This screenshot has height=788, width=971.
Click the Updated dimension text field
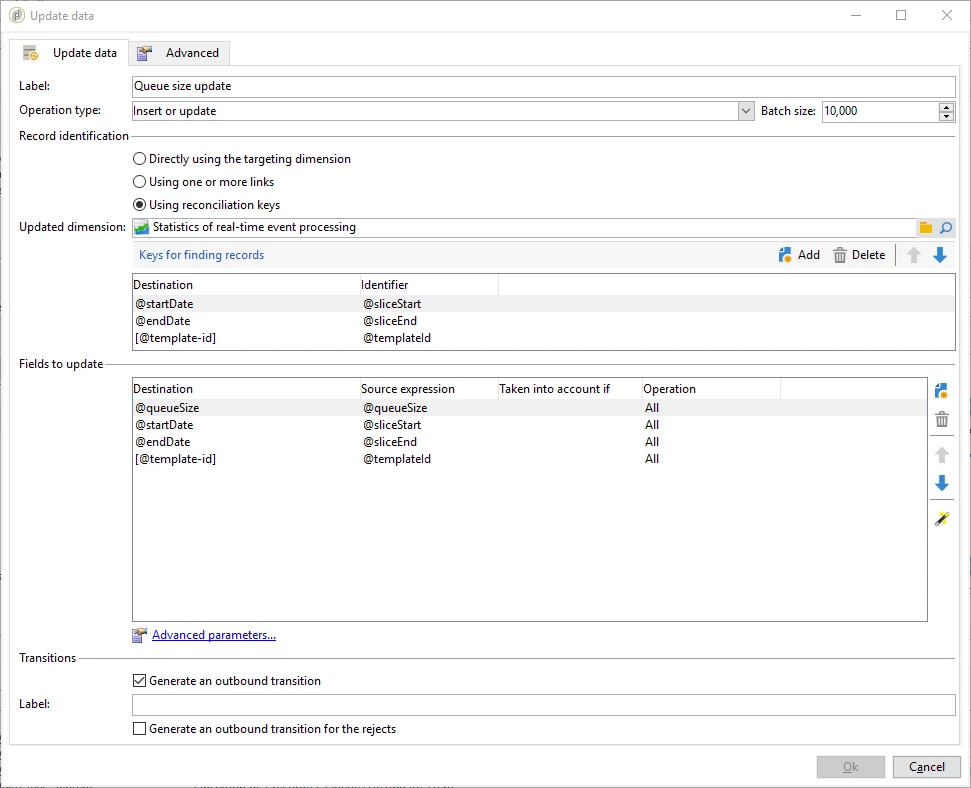point(524,227)
